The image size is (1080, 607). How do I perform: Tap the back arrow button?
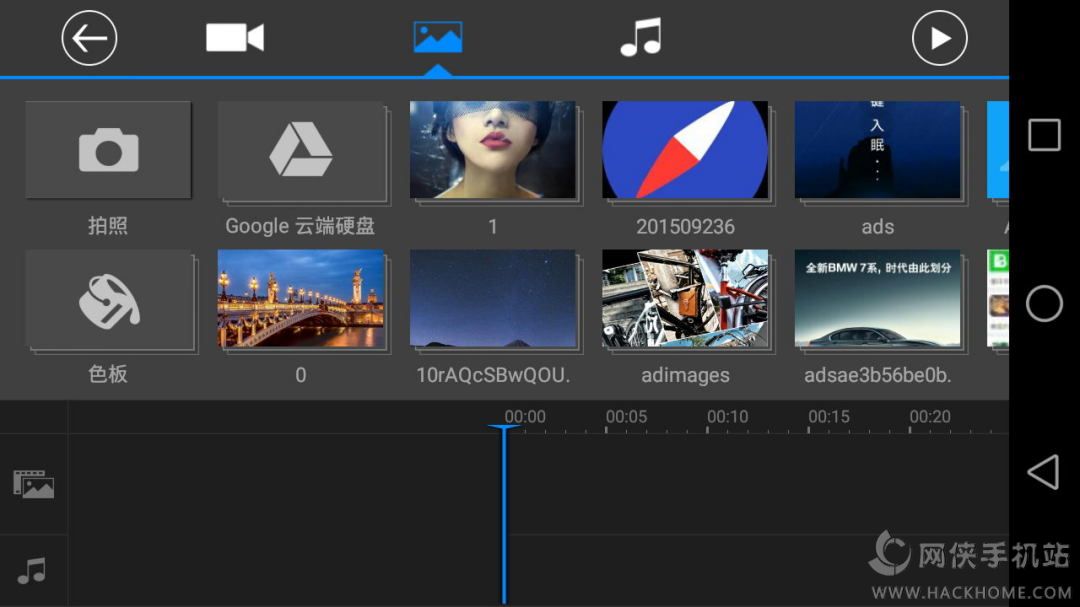90,39
